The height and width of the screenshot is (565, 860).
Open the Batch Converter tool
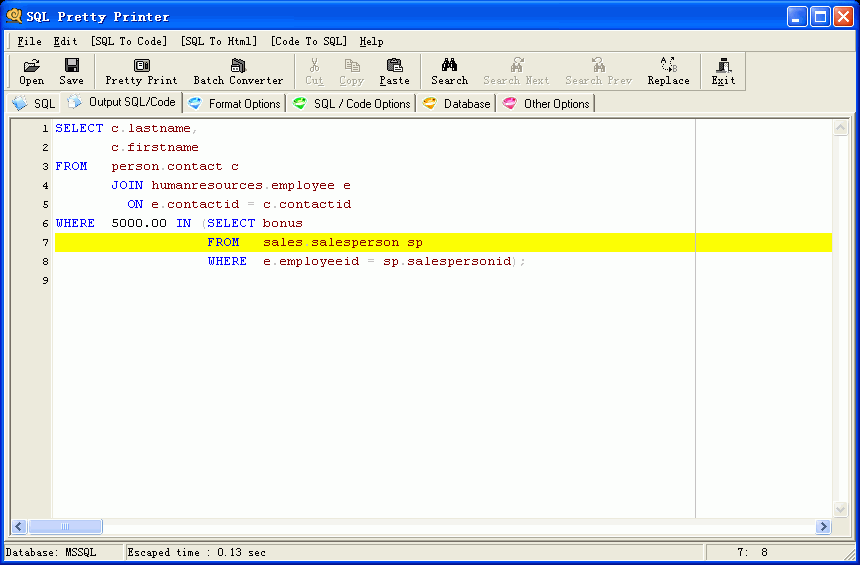tap(238, 72)
